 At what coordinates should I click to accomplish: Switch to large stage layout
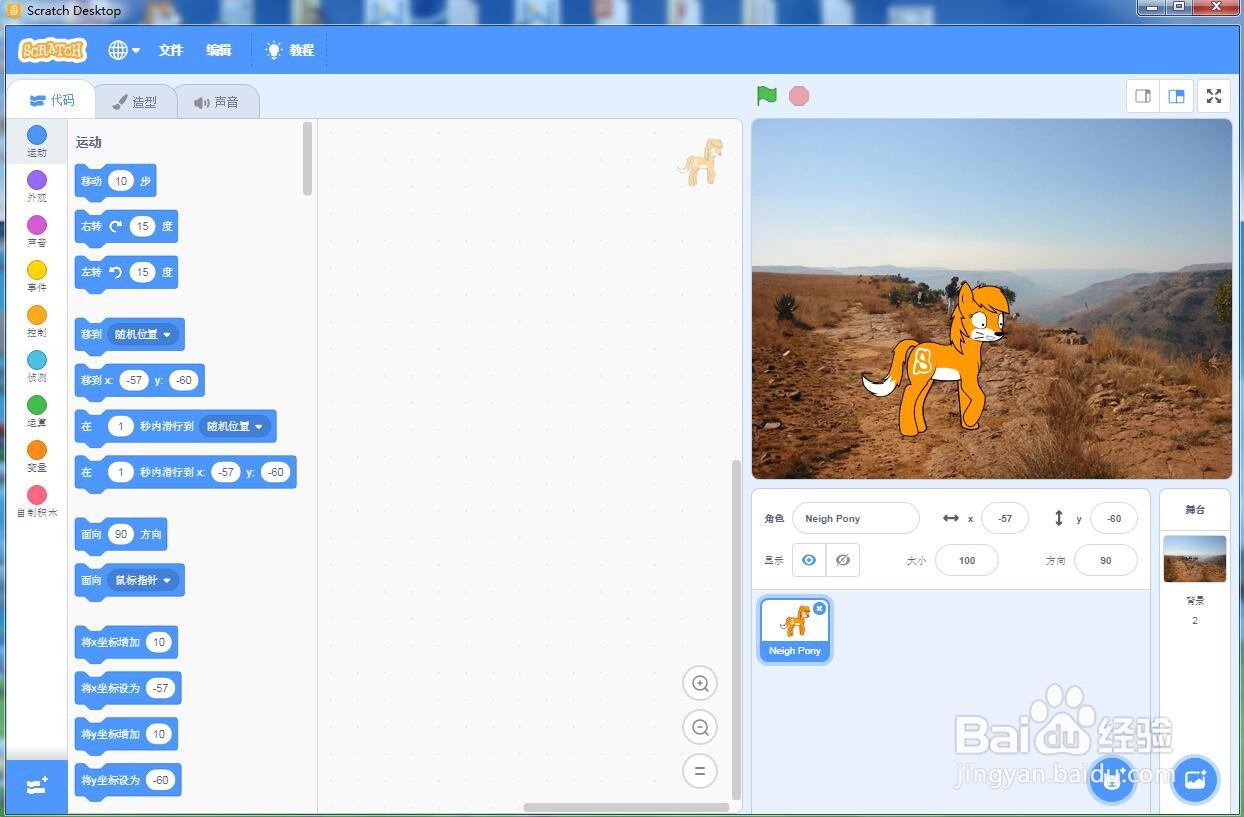(1177, 96)
